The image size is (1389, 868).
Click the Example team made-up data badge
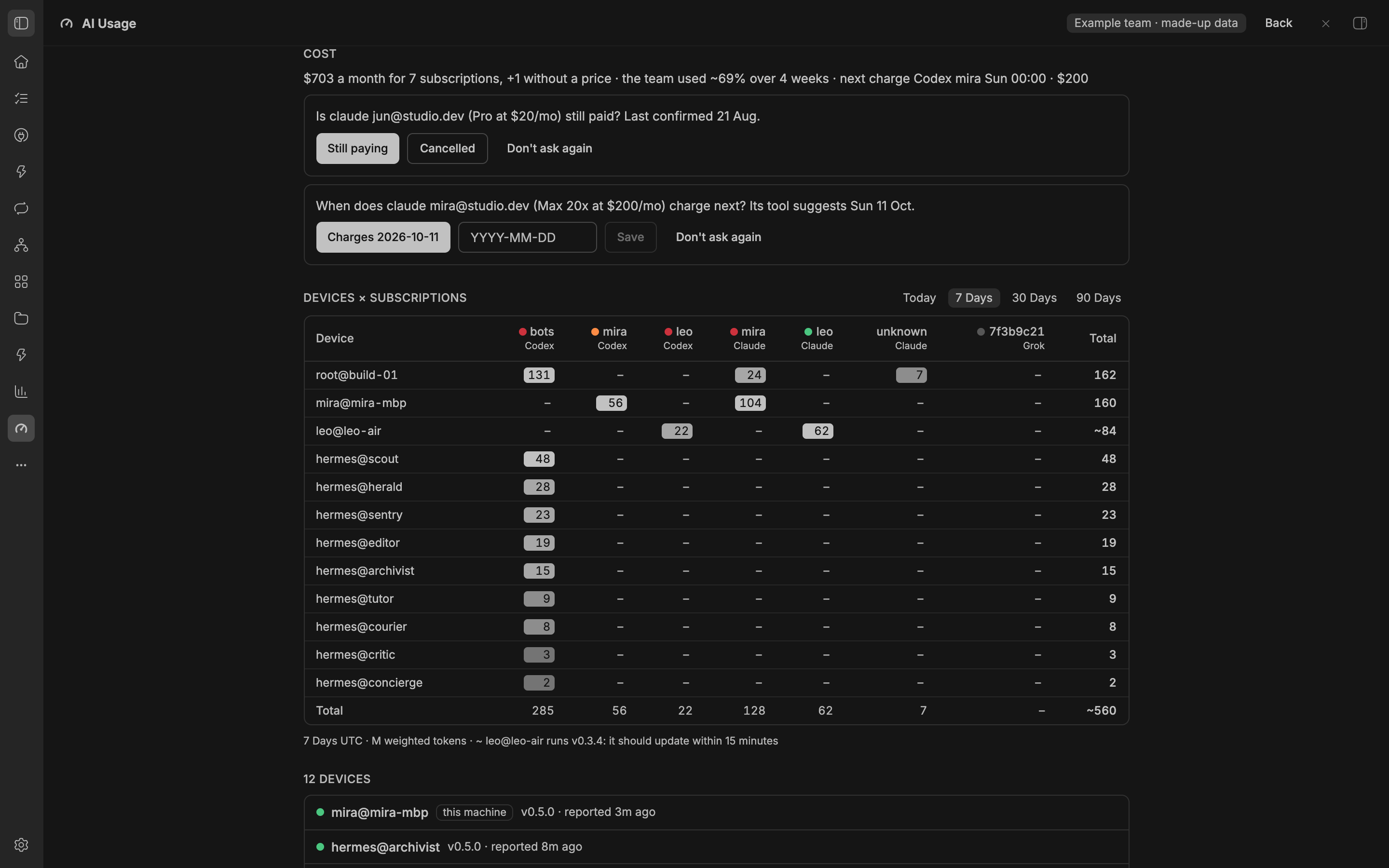click(1156, 23)
